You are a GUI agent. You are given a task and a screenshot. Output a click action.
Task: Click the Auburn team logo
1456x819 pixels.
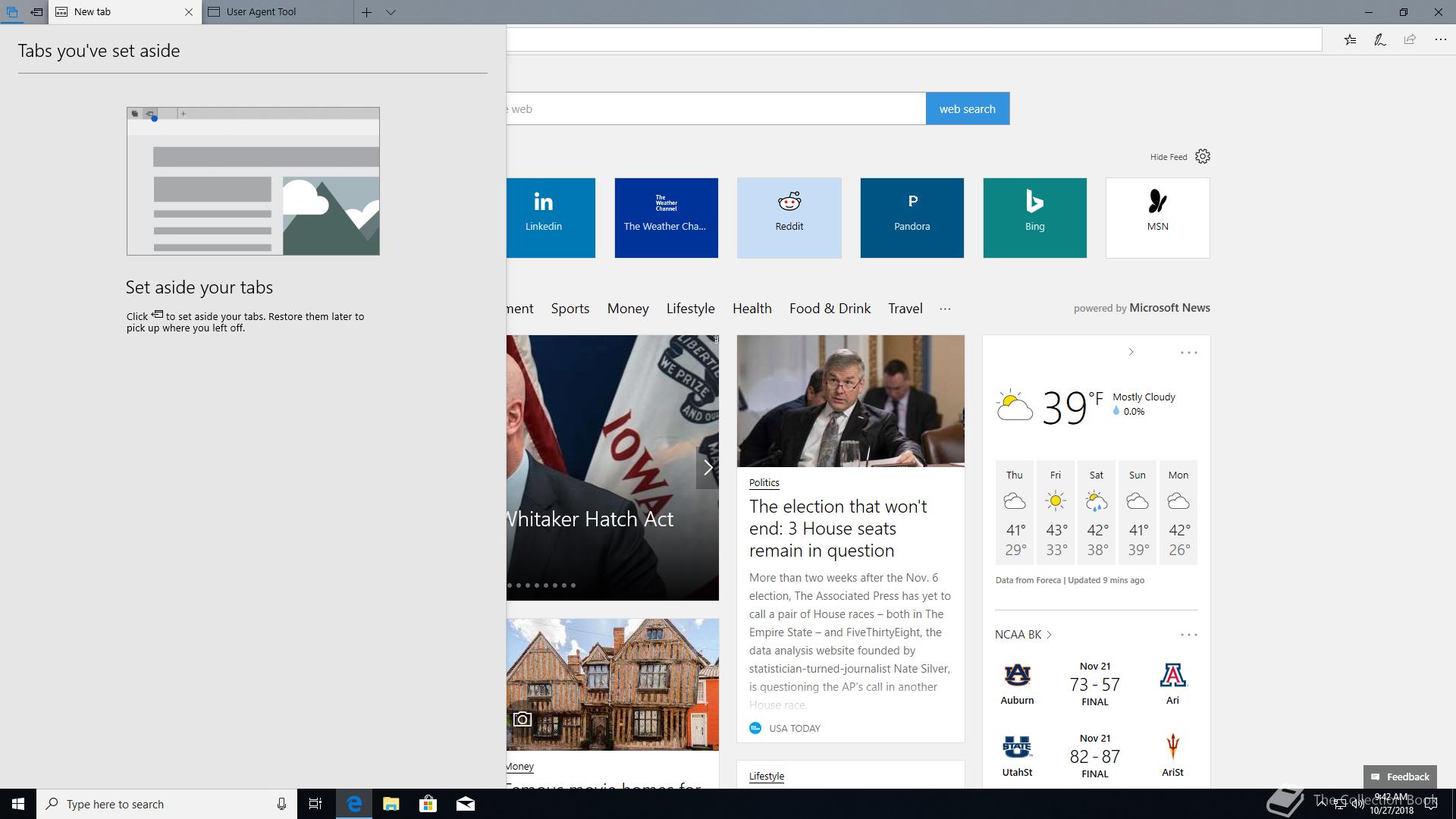pyautogui.click(x=1017, y=675)
